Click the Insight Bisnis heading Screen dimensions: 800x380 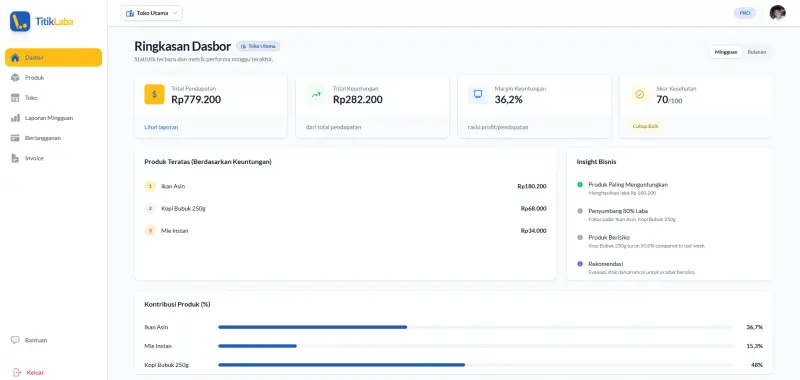(x=596, y=162)
